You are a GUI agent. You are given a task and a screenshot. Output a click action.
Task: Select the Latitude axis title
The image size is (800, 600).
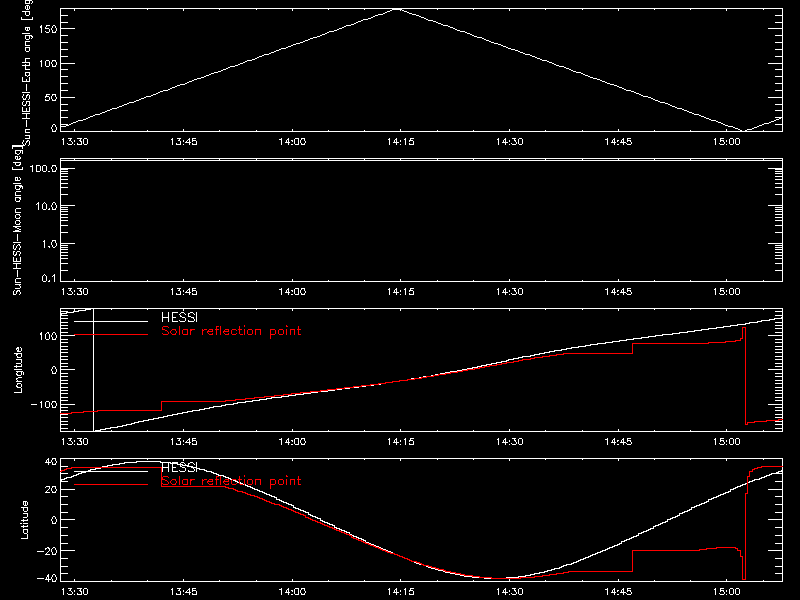tap(24, 519)
